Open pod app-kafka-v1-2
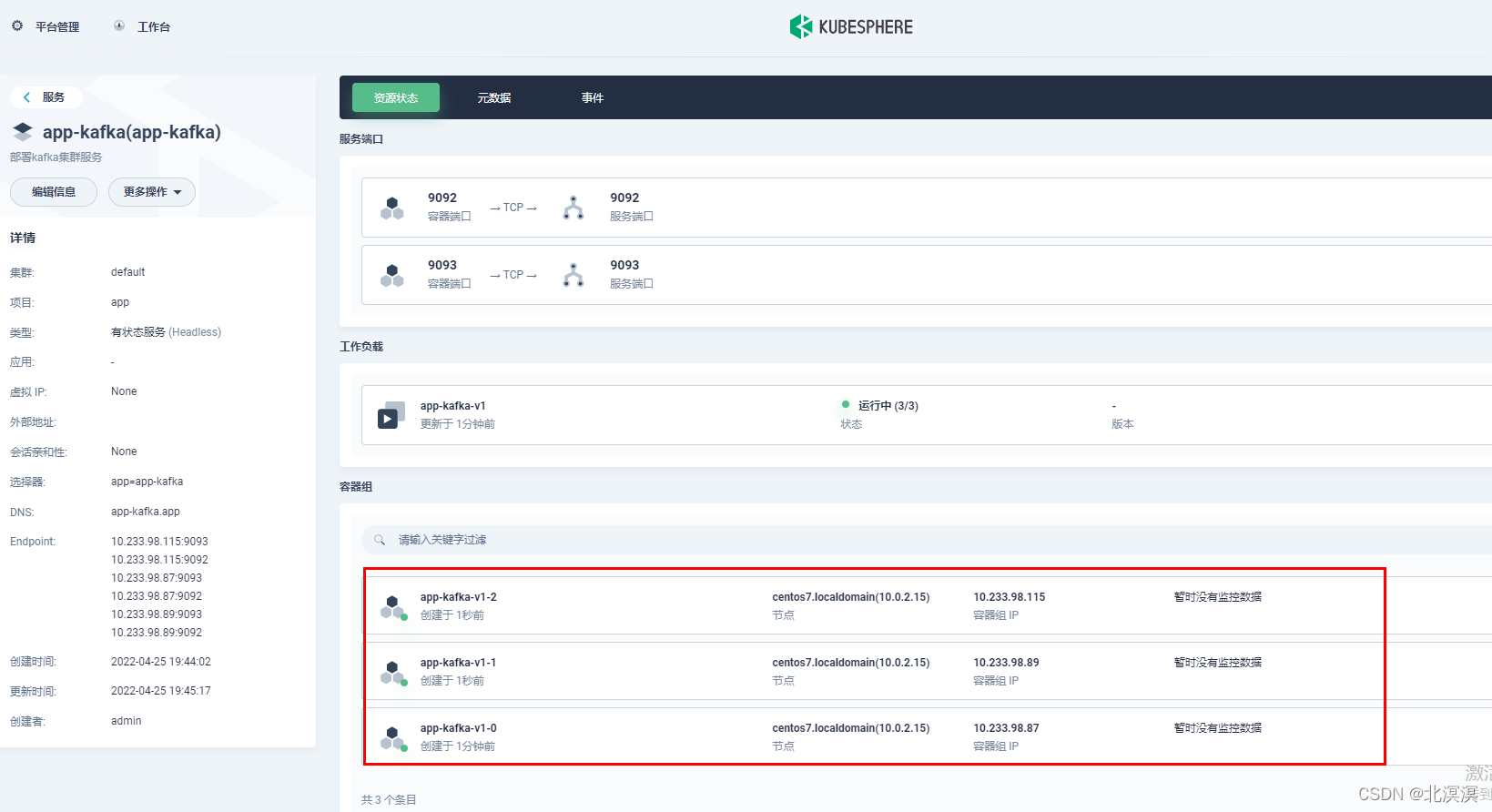1492x812 pixels. click(459, 597)
